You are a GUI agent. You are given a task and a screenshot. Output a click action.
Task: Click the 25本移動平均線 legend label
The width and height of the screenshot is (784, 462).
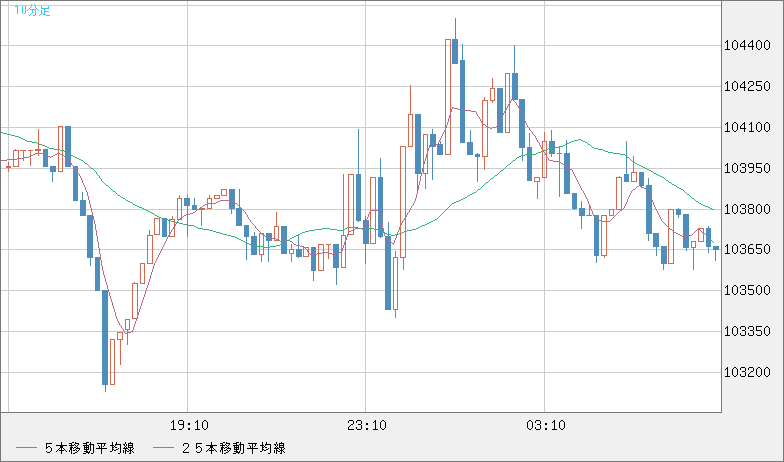(x=234, y=448)
